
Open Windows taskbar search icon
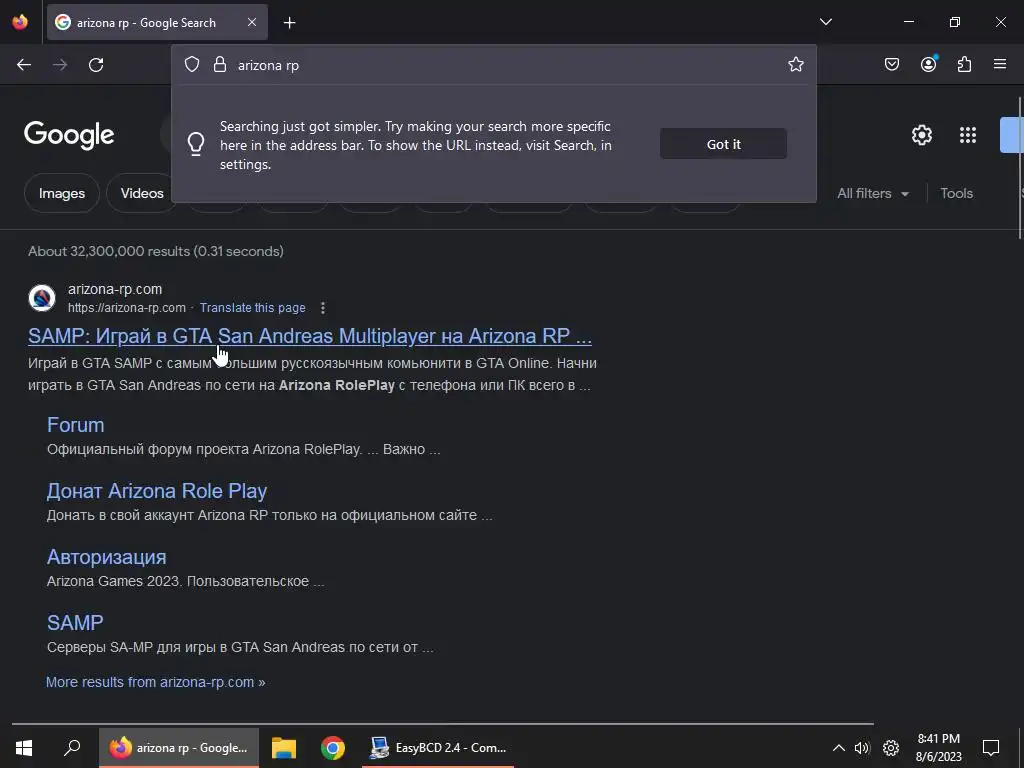[72, 748]
